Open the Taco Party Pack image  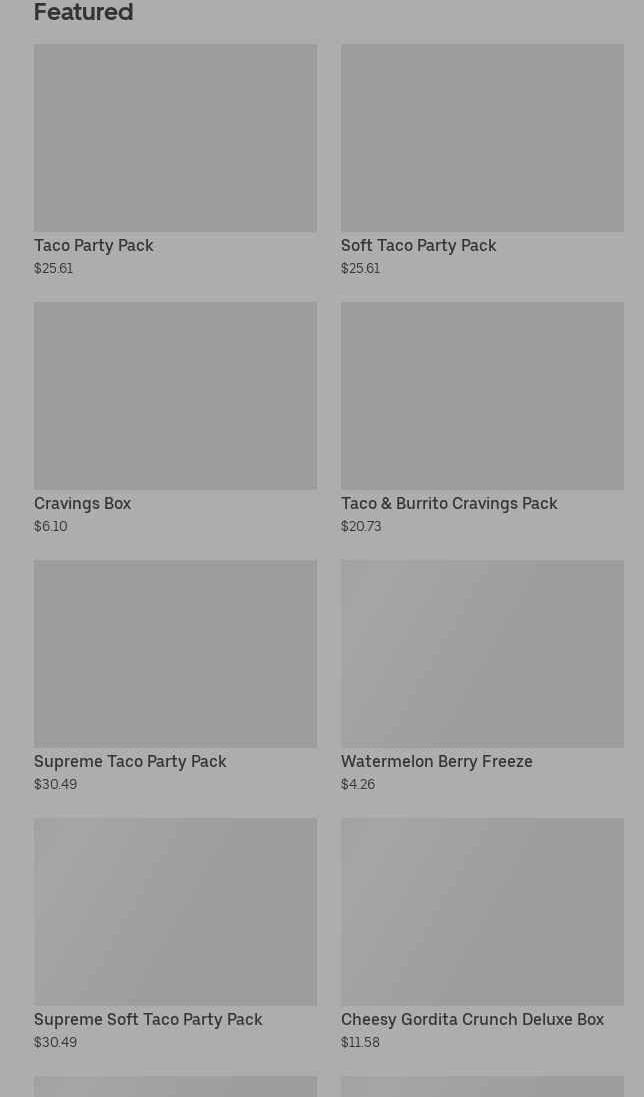point(175,138)
